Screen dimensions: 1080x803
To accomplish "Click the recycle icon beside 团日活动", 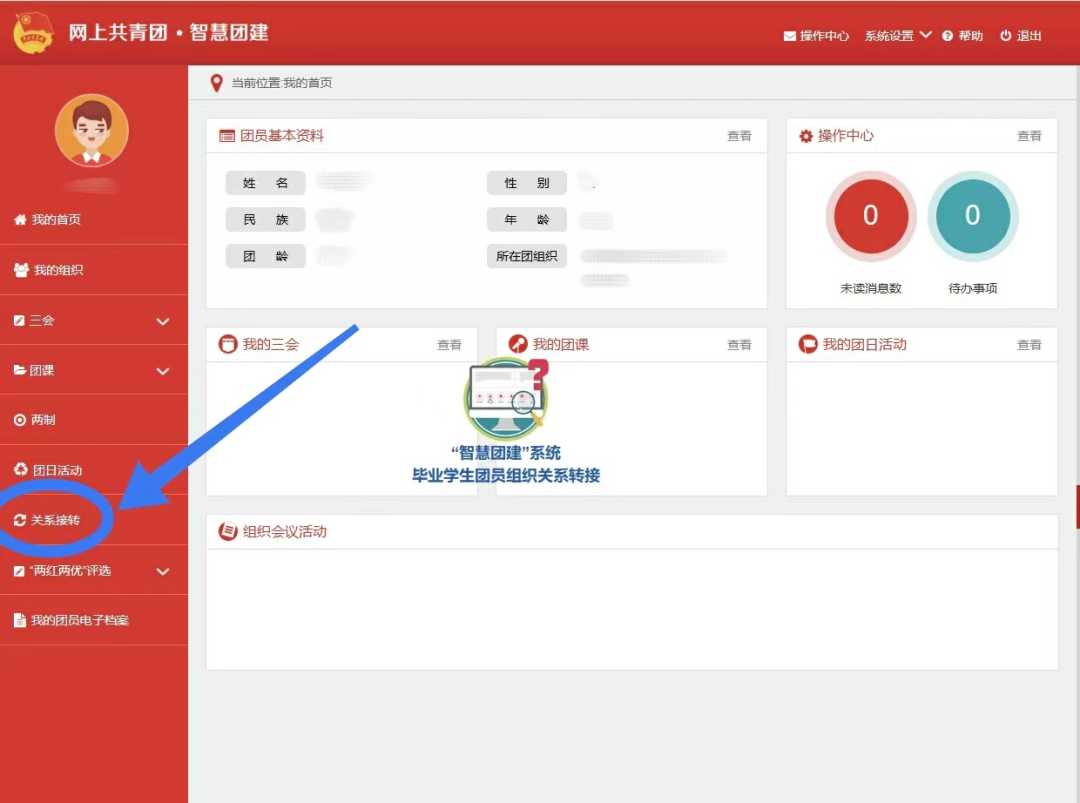I will tap(21, 469).
